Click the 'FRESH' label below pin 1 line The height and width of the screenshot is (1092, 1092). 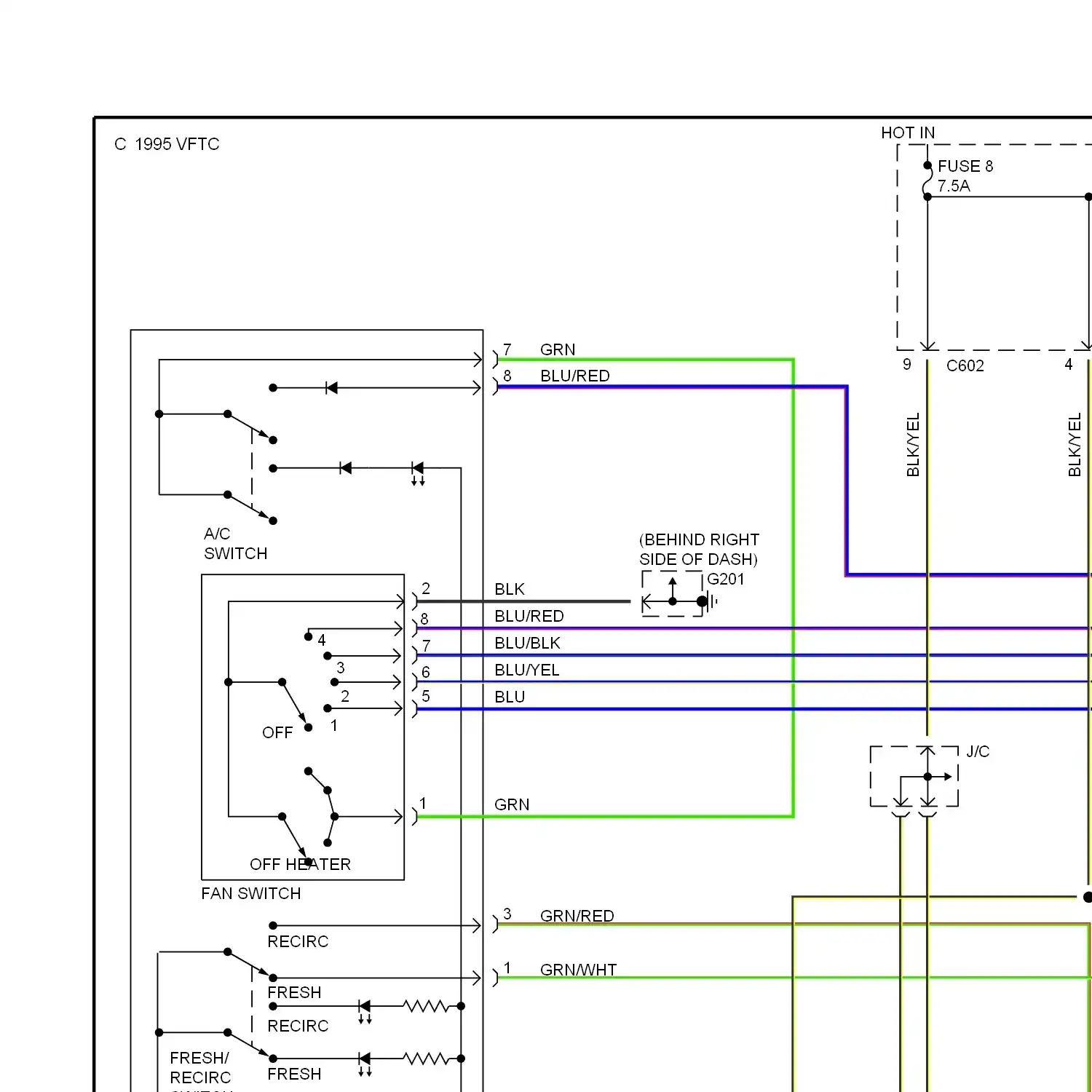pyautogui.click(x=294, y=992)
